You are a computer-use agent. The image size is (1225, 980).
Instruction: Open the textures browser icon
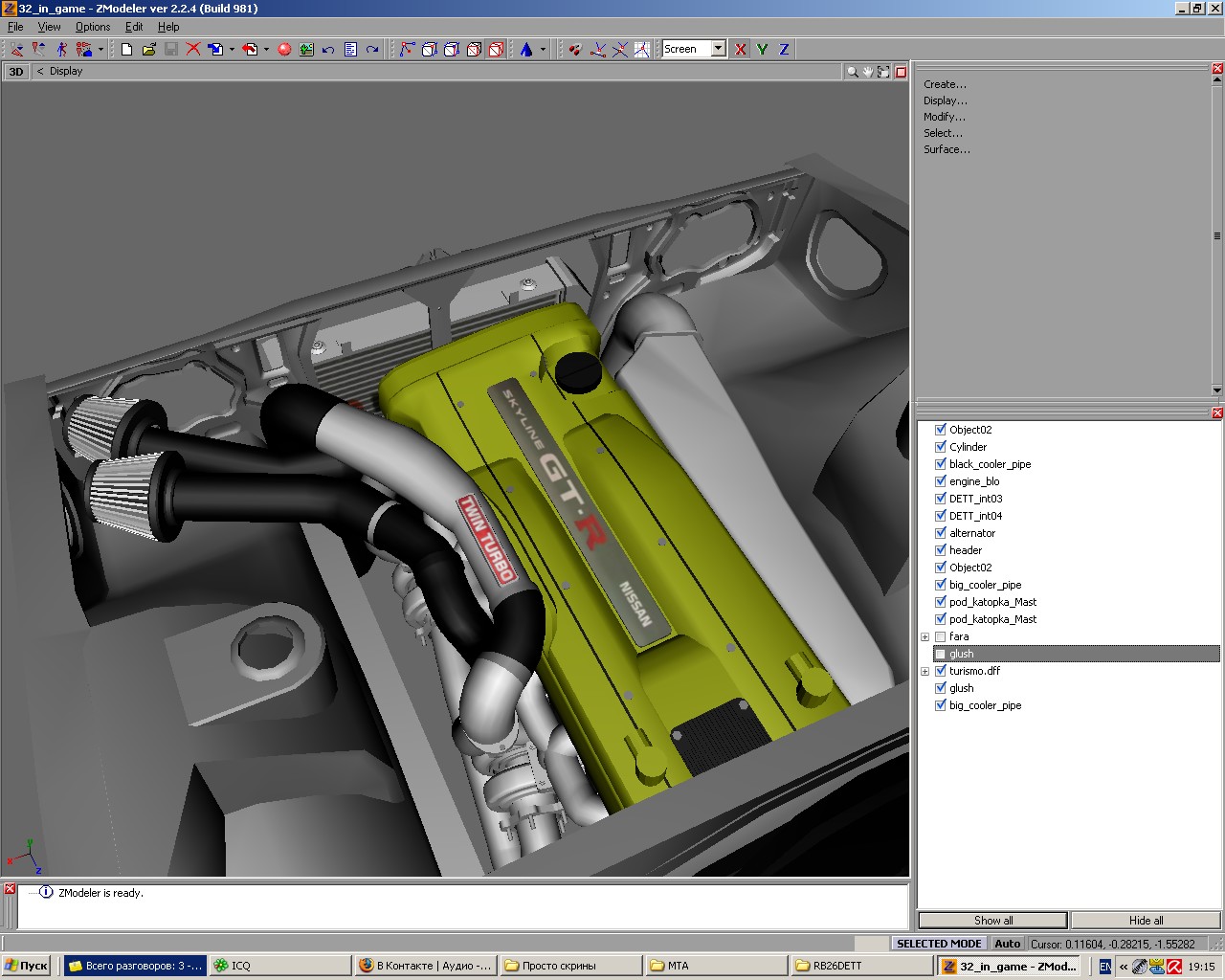[x=306, y=49]
